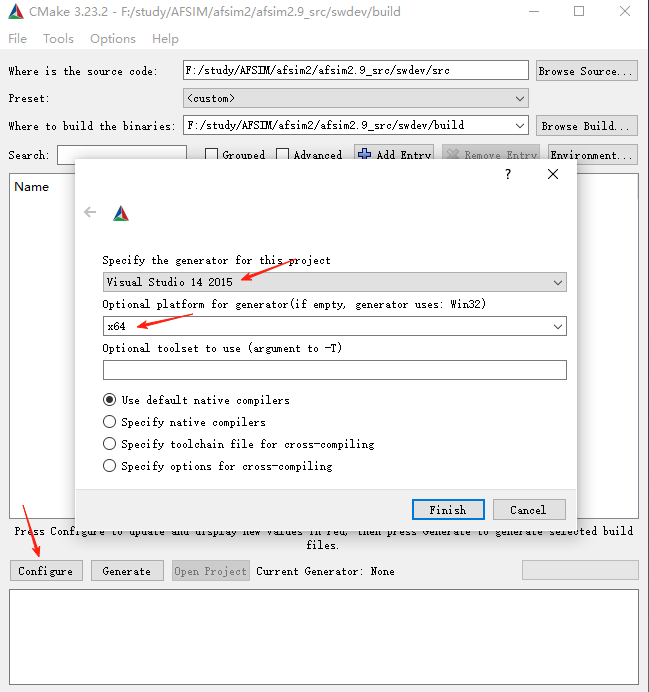This screenshot has height=692, width=649.
Task: Click the Cancel button
Action: pos(529,510)
